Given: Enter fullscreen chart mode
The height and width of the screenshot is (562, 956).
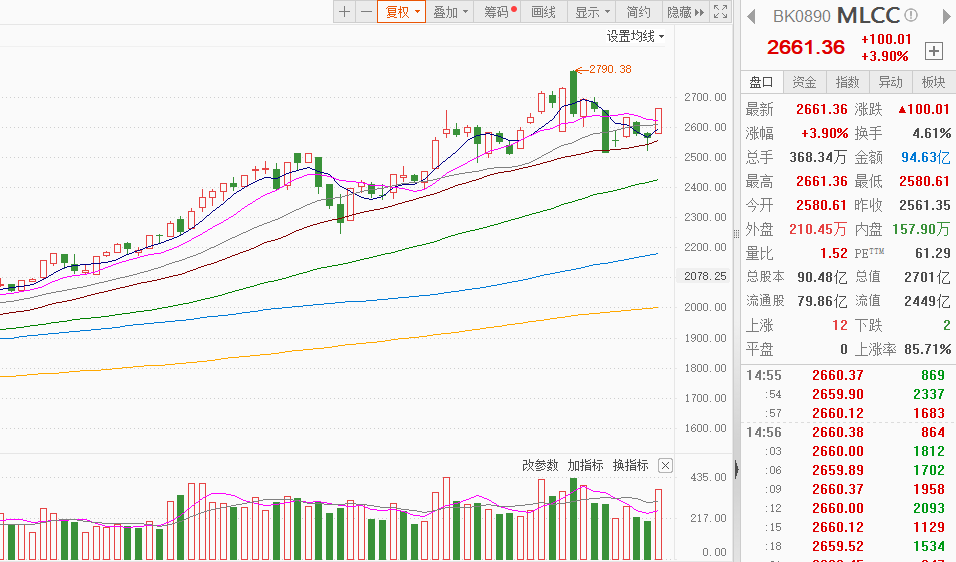Looking at the screenshot, I should click(x=723, y=12).
